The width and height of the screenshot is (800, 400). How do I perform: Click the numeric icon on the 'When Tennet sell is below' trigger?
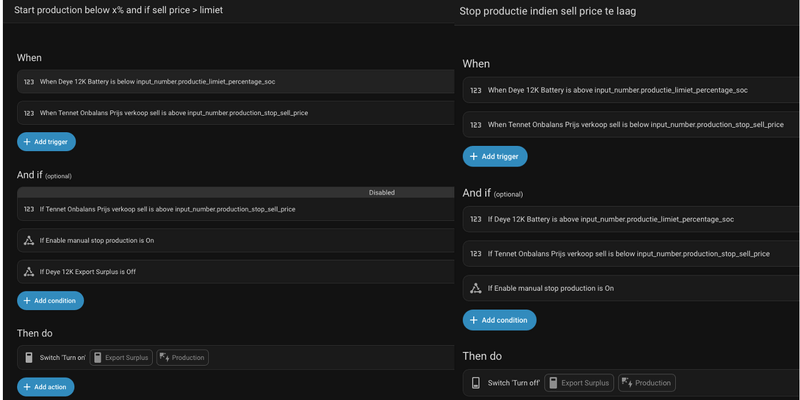(476, 125)
